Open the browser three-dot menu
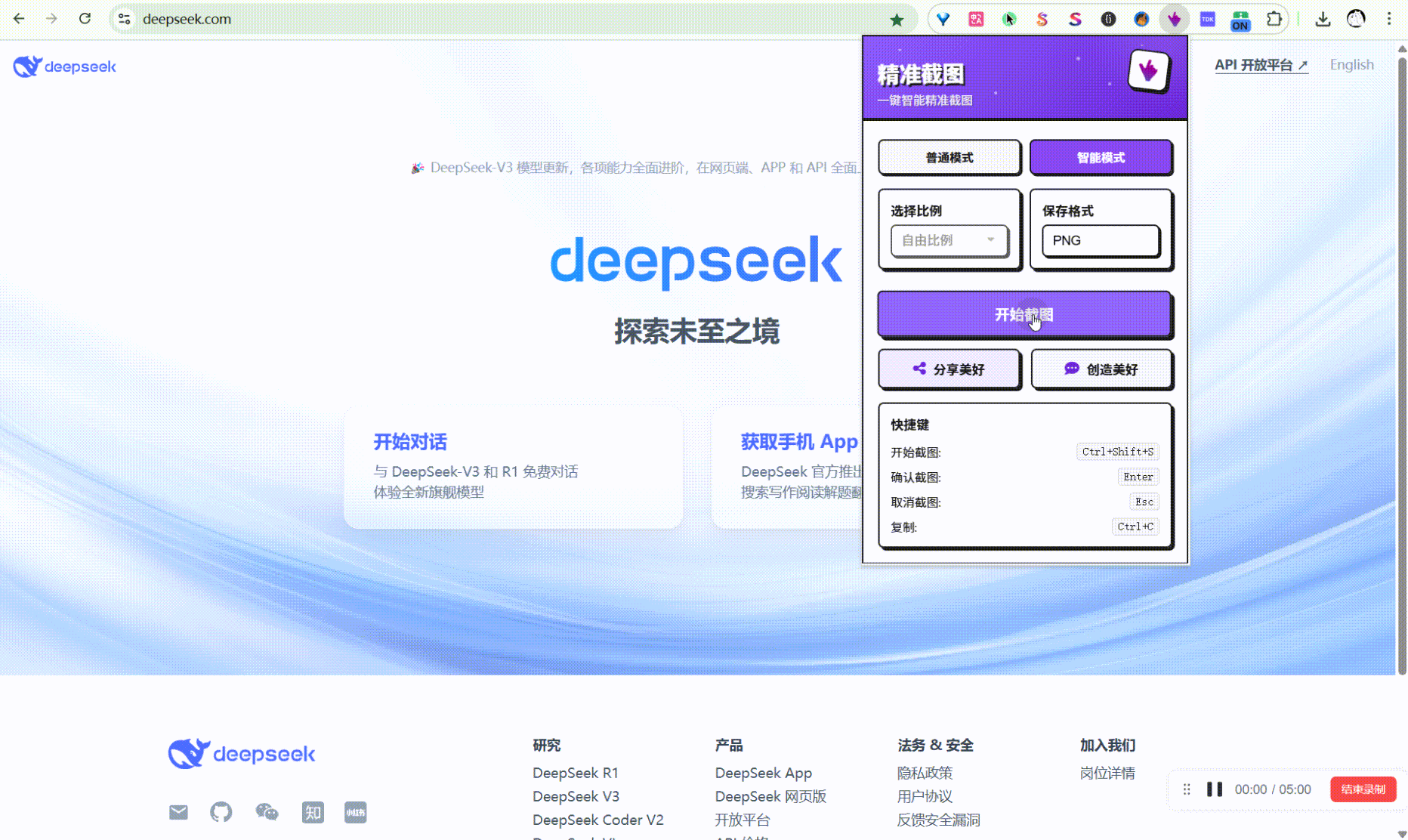The width and height of the screenshot is (1408, 840). click(x=1388, y=19)
